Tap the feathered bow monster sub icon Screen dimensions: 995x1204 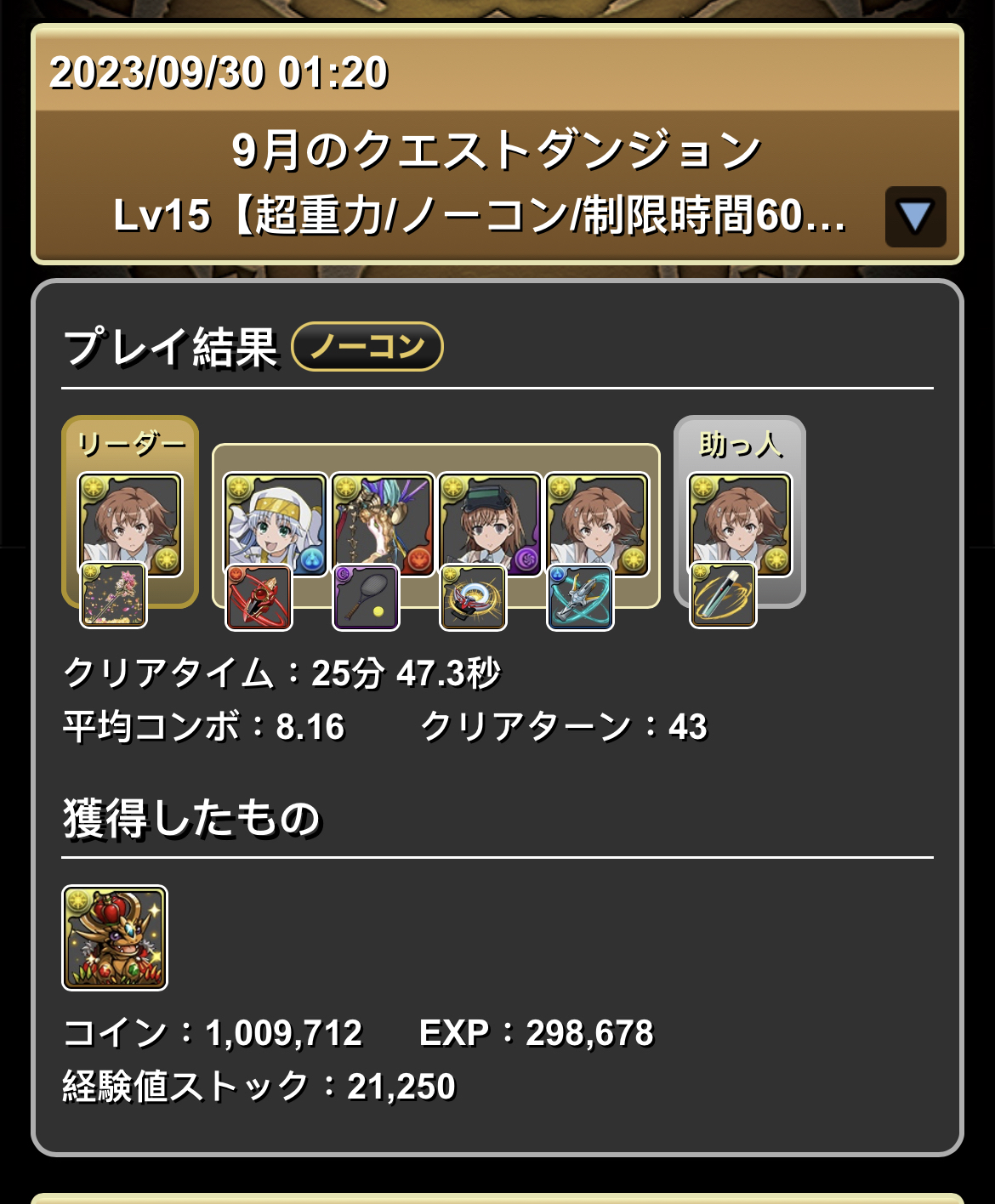tap(382, 524)
